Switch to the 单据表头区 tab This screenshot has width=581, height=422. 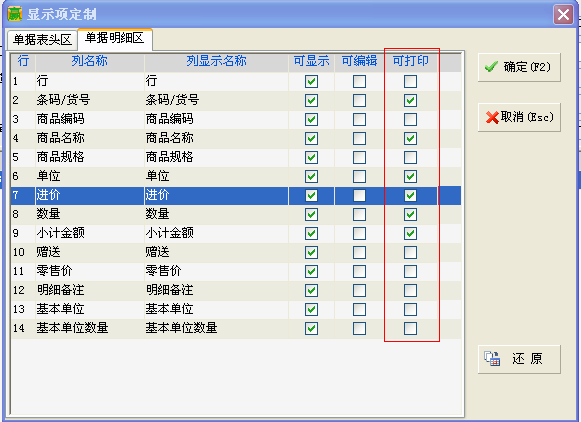[42, 40]
